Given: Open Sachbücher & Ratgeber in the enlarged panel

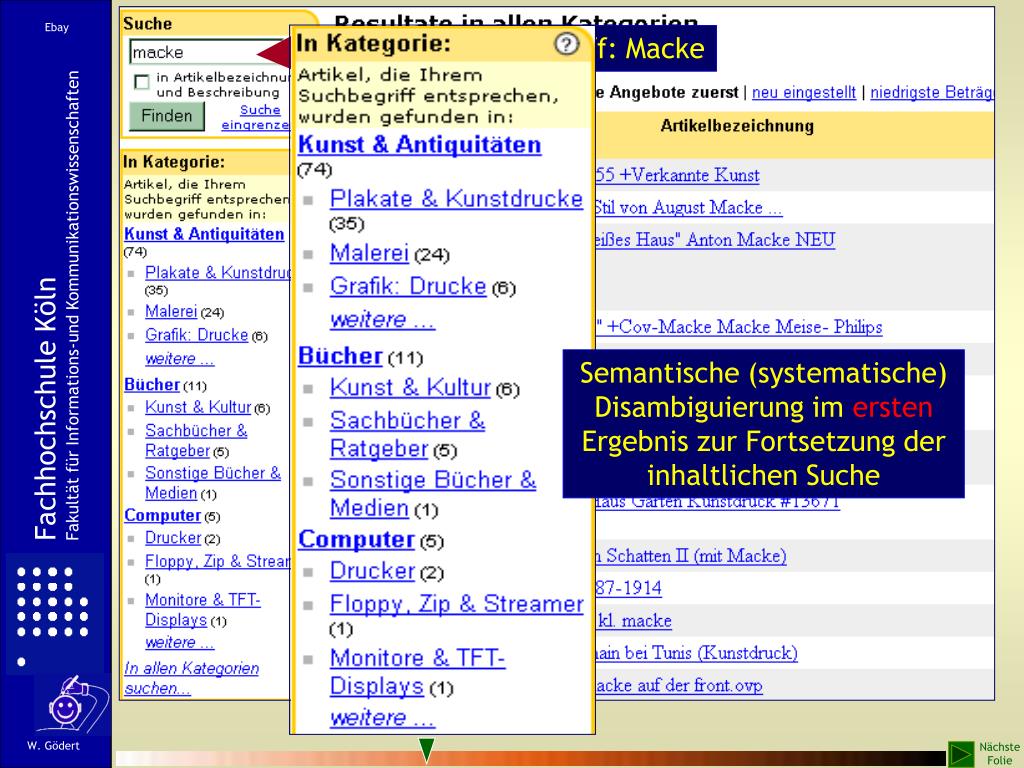Looking at the screenshot, I should pos(407,434).
